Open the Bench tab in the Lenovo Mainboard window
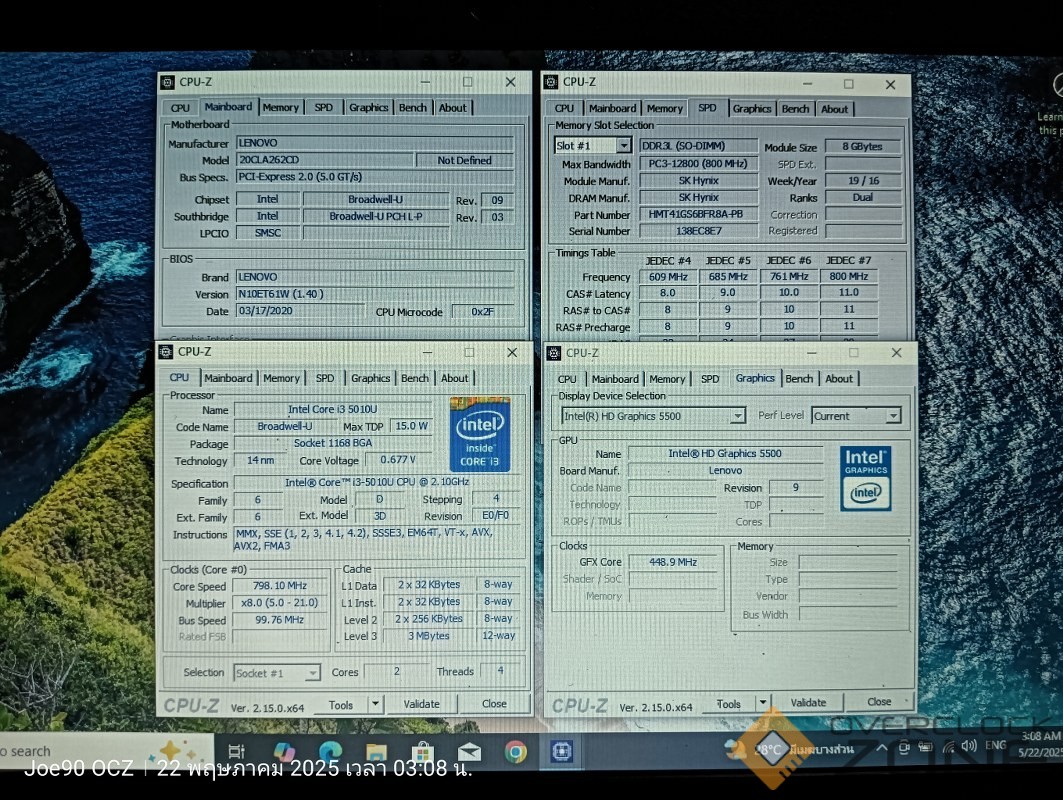Viewport: 1063px width, 800px height. click(413, 107)
